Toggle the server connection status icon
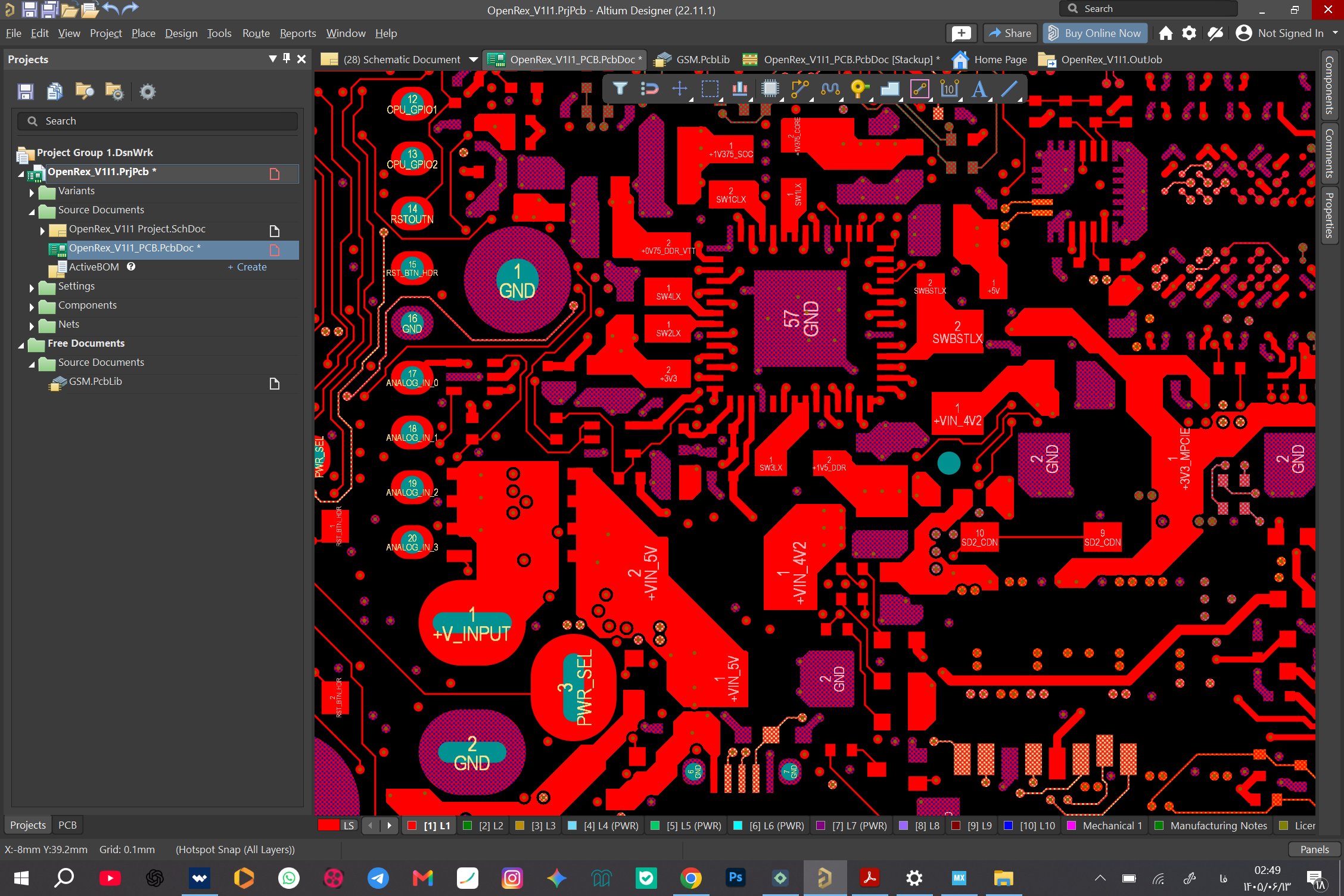Image resolution: width=1344 pixels, height=896 pixels. (x=1215, y=33)
